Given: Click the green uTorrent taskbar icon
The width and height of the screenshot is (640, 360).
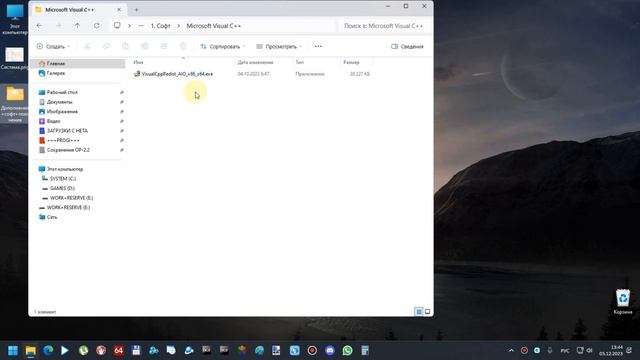Looking at the screenshot, I should click(83, 350).
